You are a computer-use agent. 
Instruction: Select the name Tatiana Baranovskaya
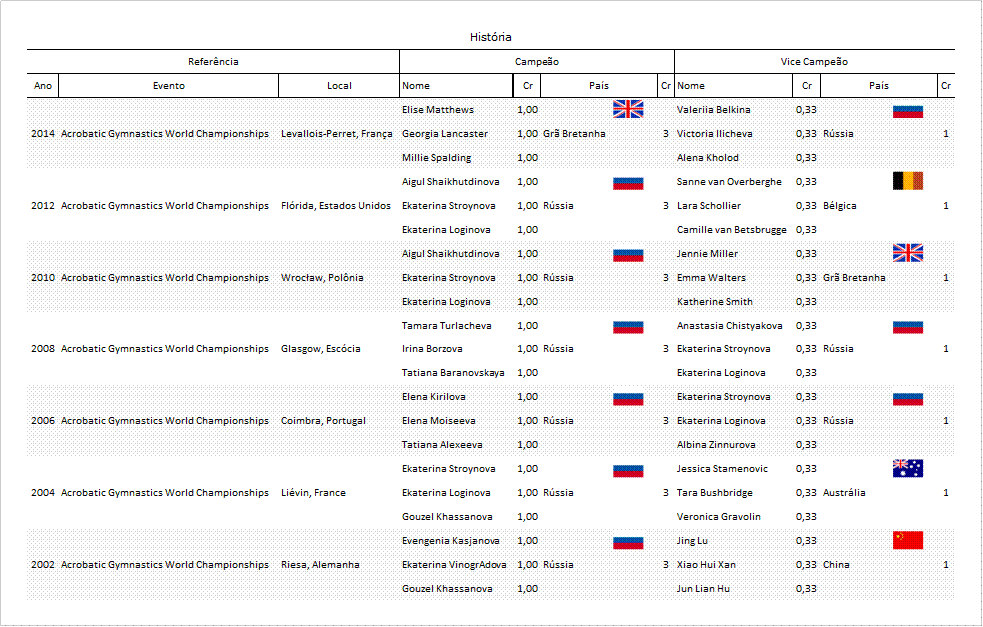[x=453, y=373]
